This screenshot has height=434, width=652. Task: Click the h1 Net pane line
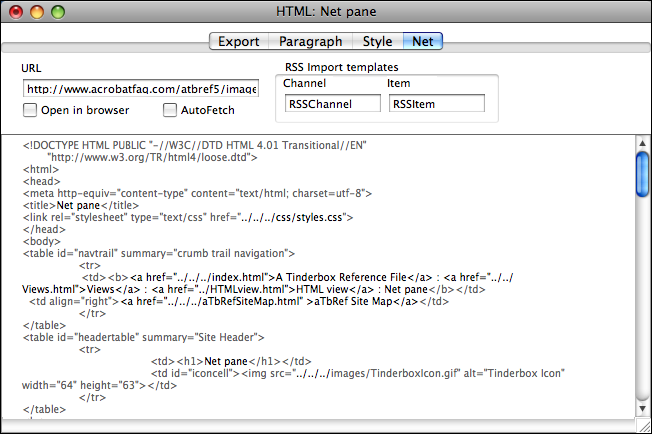[231, 361]
